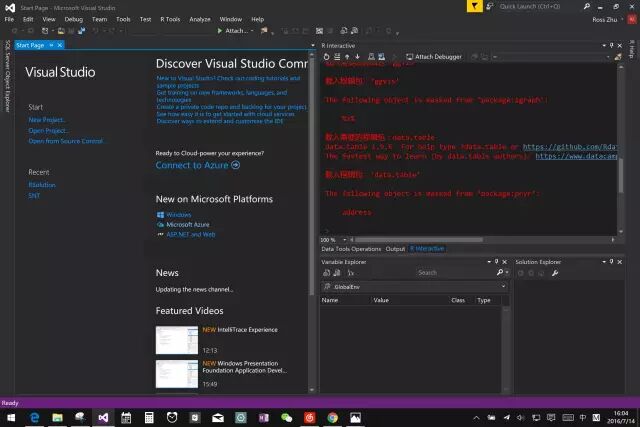Image resolution: width=640 pixels, height=427 pixels.
Task: Click the up arrow history icon in R Interactive
Action: [347, 57]
